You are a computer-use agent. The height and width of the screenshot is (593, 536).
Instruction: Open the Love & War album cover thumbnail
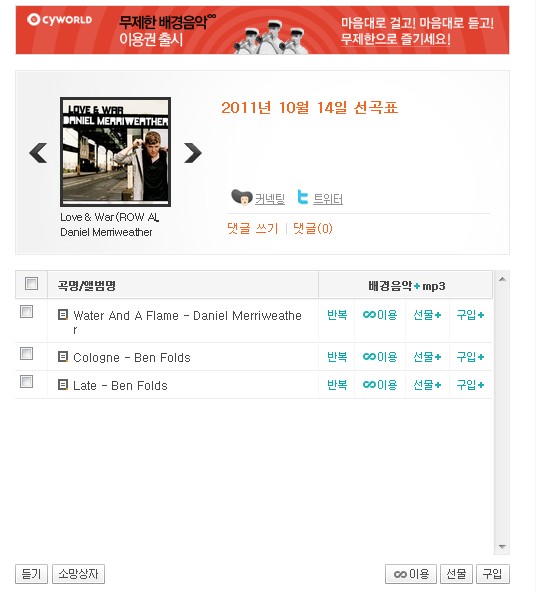(115, 152)
